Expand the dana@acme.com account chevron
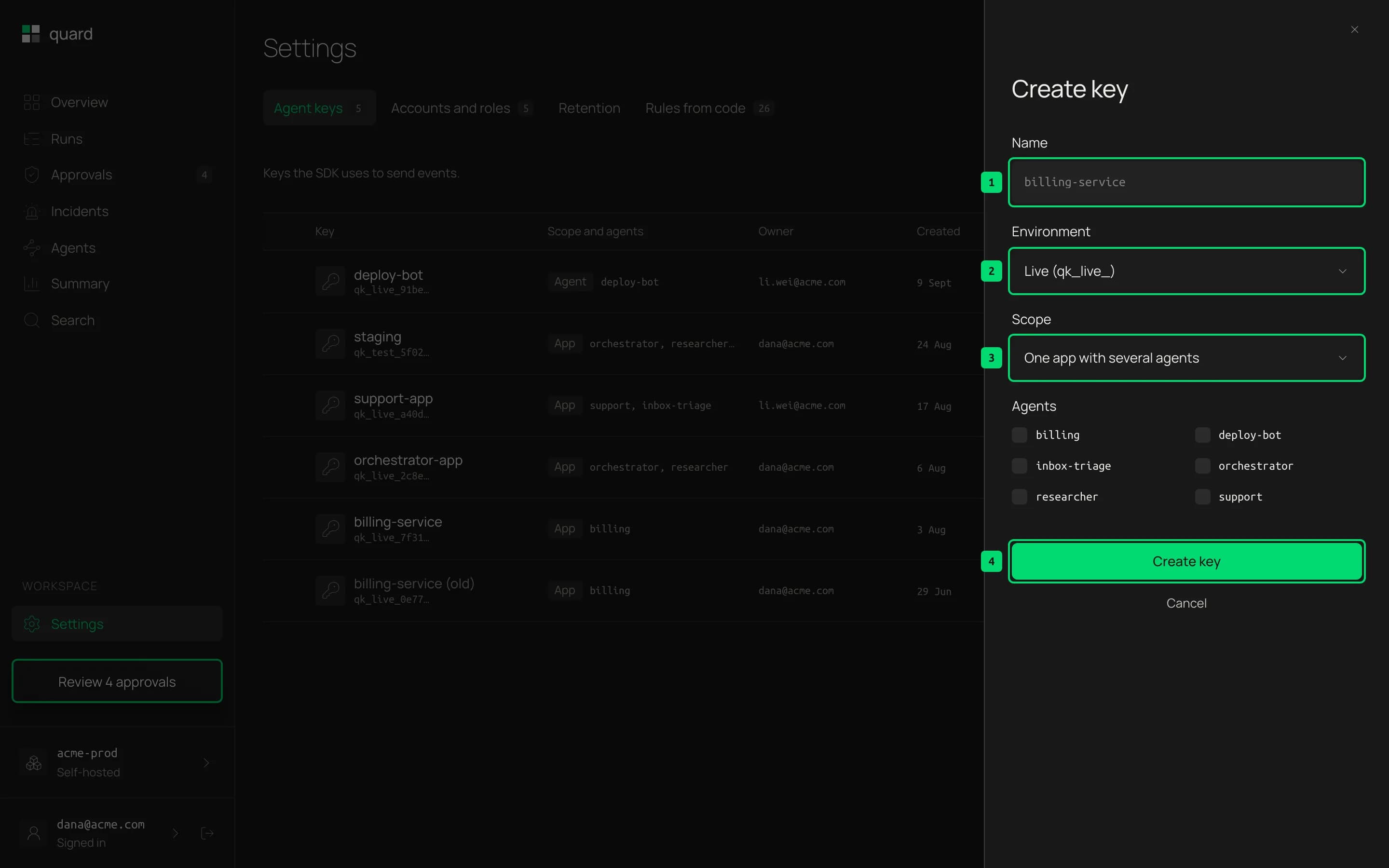1389x868 pixels. click(x=176, y=833)
